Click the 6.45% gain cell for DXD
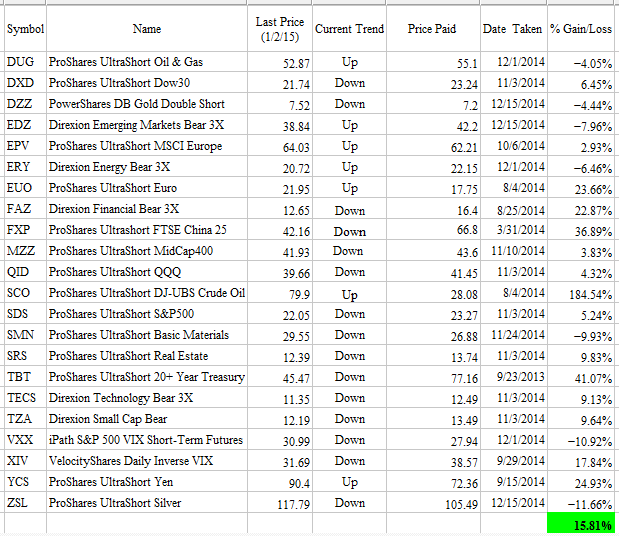Viewport: 619px width, 536px height. coord(581,83)
